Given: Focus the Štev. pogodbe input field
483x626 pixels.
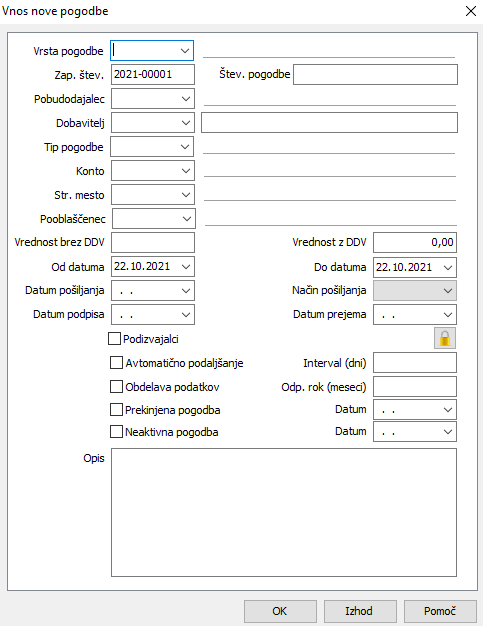Looking at the screenshot, I should tap(375, 75).
